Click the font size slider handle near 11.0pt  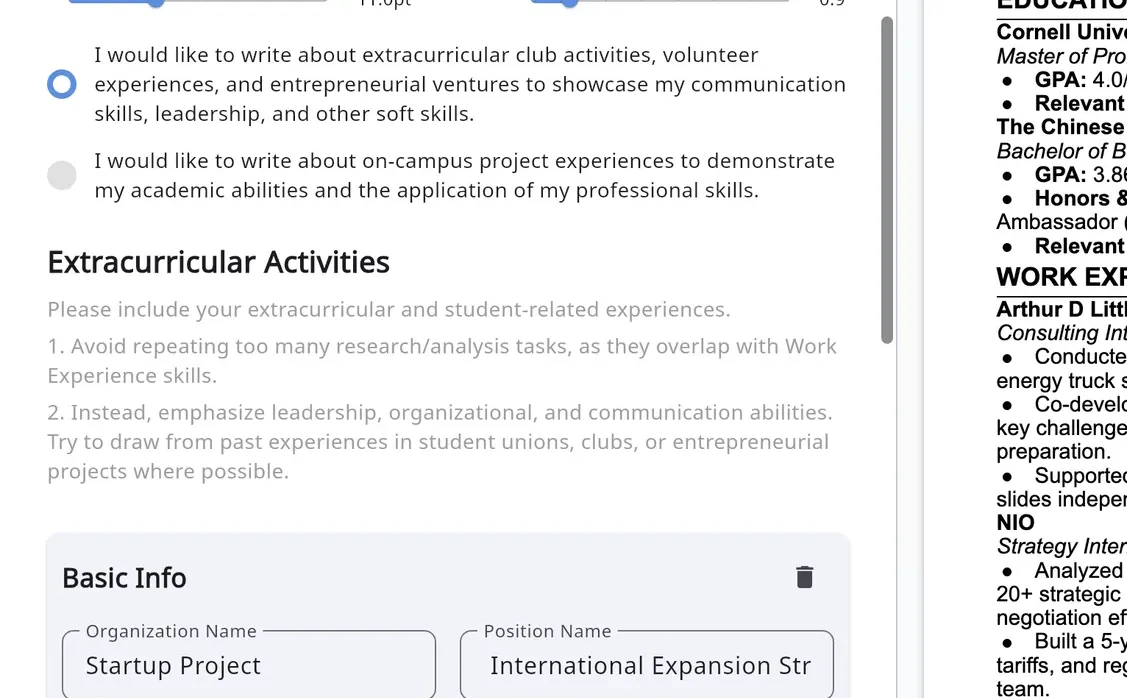(x=155, y=2)
